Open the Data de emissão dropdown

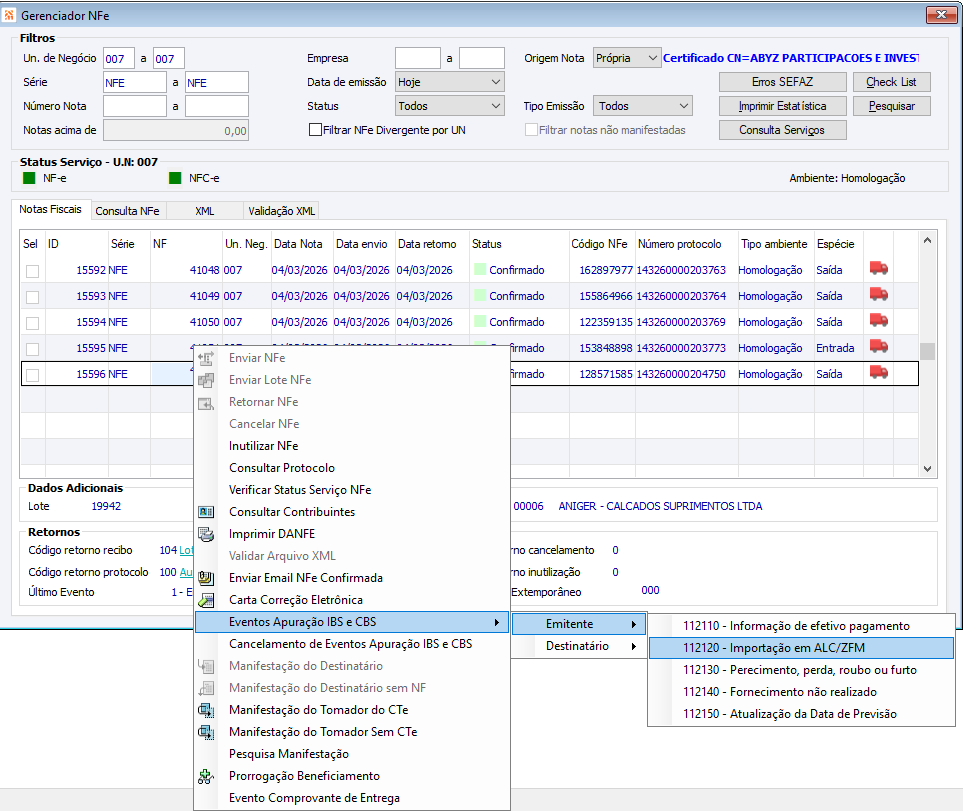(449, 82)
